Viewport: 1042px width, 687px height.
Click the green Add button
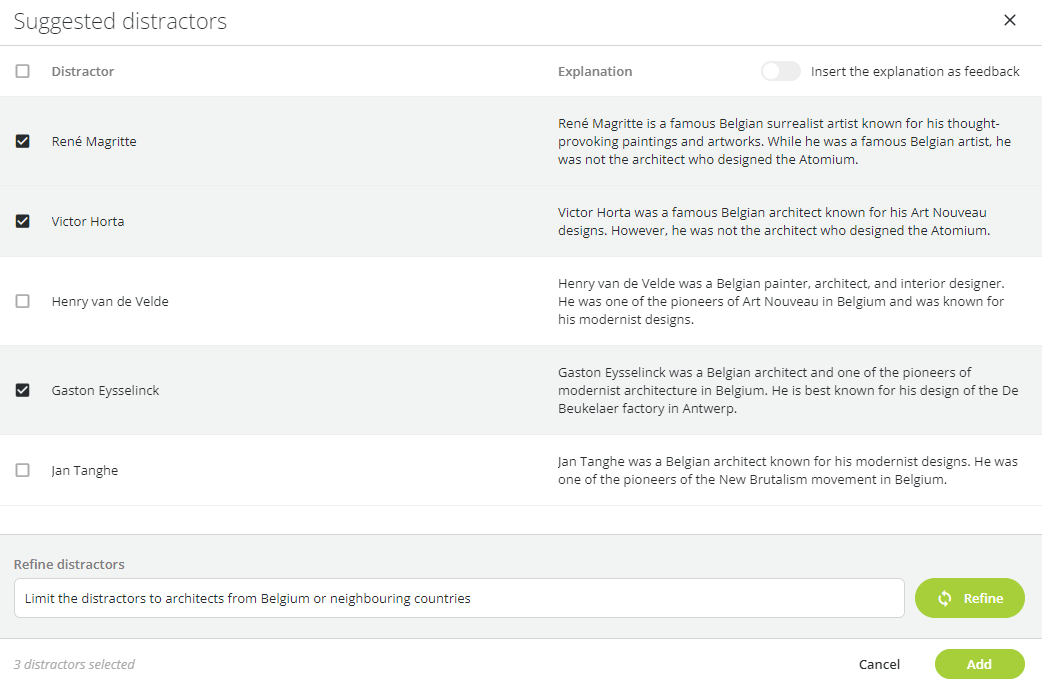click(x=979, y=664)
